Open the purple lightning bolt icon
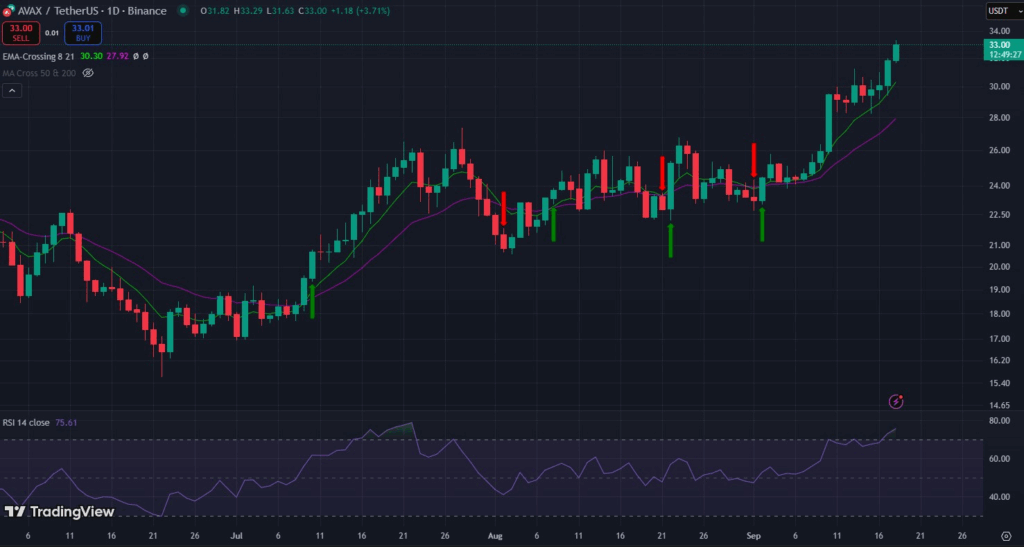 (896, 401)
